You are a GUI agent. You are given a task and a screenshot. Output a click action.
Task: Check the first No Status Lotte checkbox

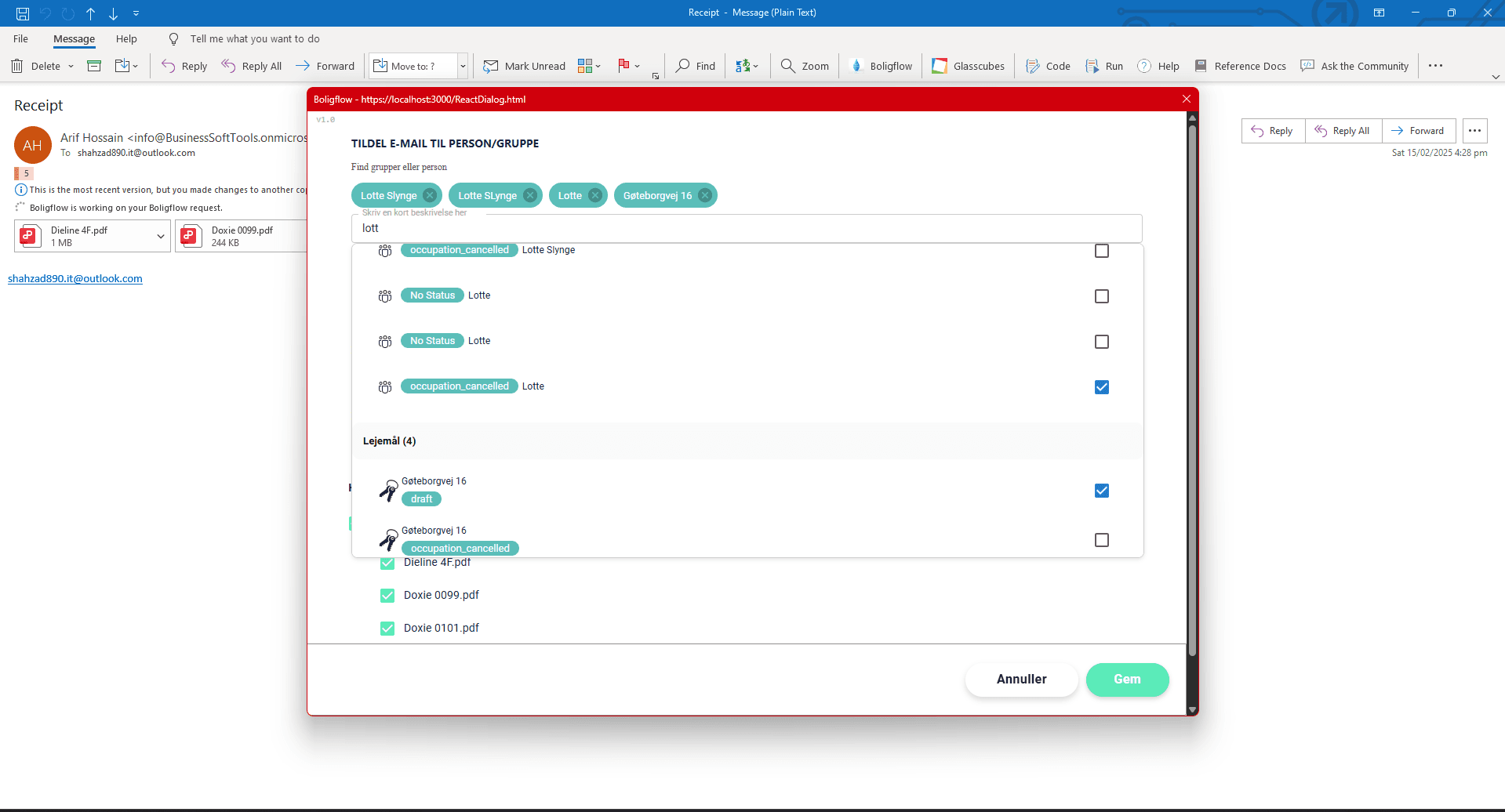[1102, 296]
